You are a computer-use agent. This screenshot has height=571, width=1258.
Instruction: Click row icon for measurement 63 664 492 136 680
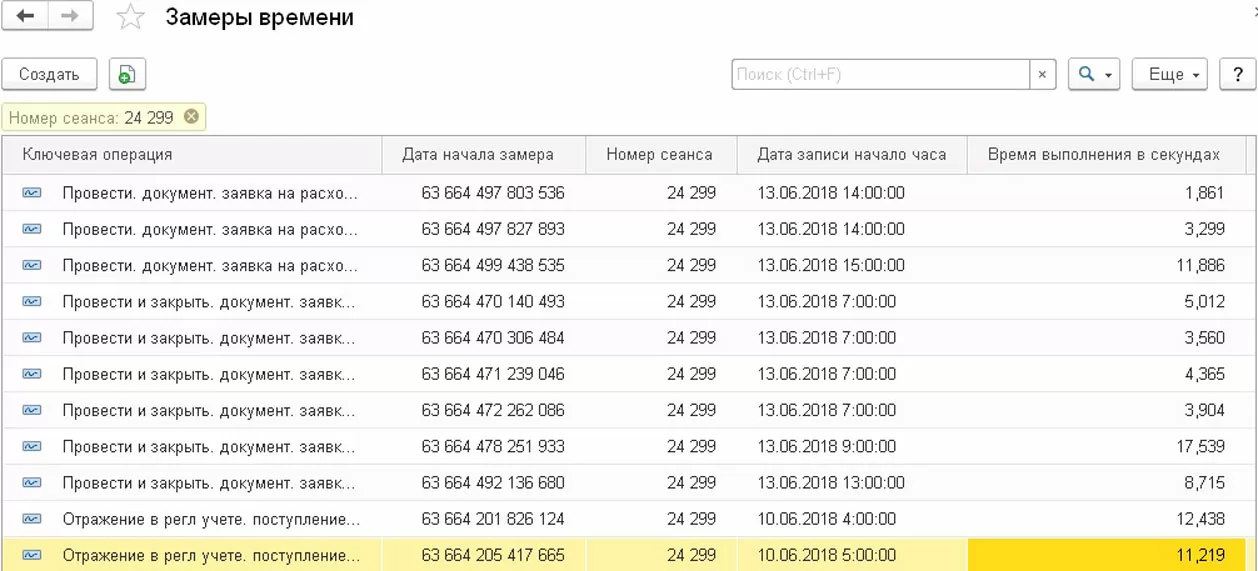click(32, 482)
